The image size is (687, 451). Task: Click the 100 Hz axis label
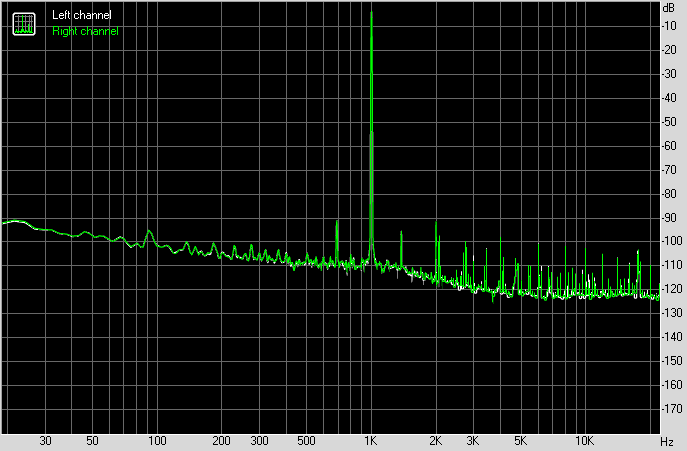point(157,441)
